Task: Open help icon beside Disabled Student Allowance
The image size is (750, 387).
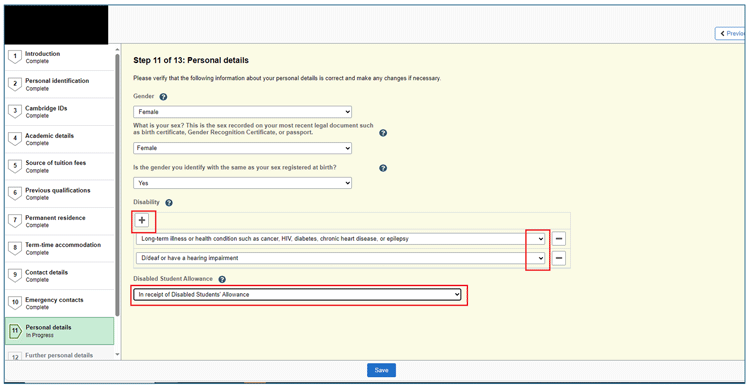Action: coord(222,279)
